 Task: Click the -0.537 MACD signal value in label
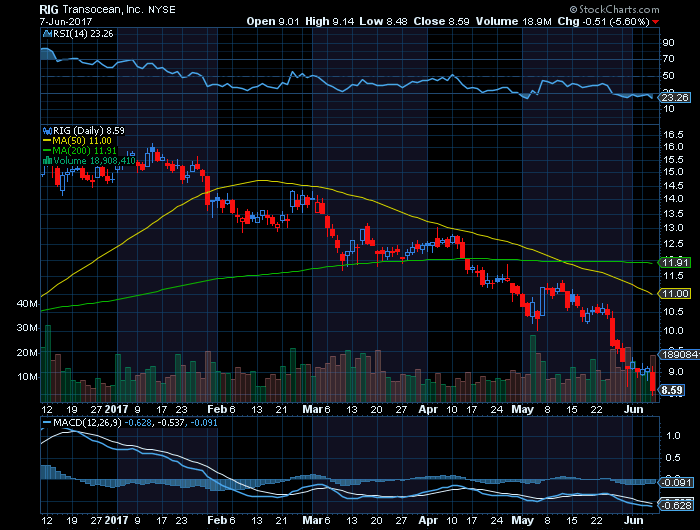point(171,422)
